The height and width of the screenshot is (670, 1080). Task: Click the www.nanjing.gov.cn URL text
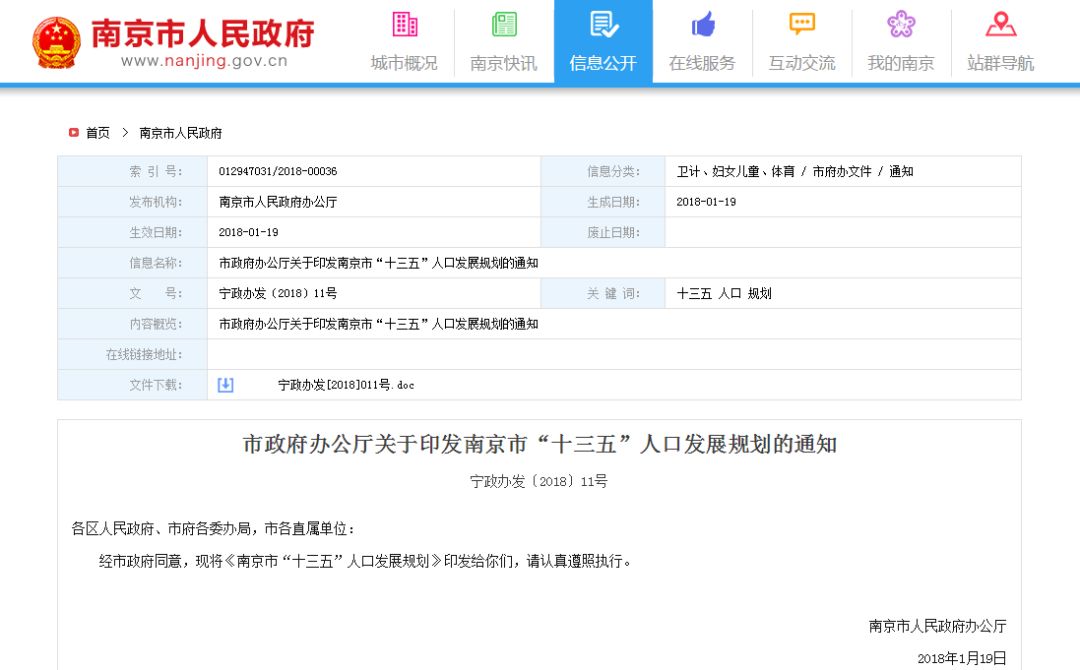pyautogui.click(x=204, y=61)
